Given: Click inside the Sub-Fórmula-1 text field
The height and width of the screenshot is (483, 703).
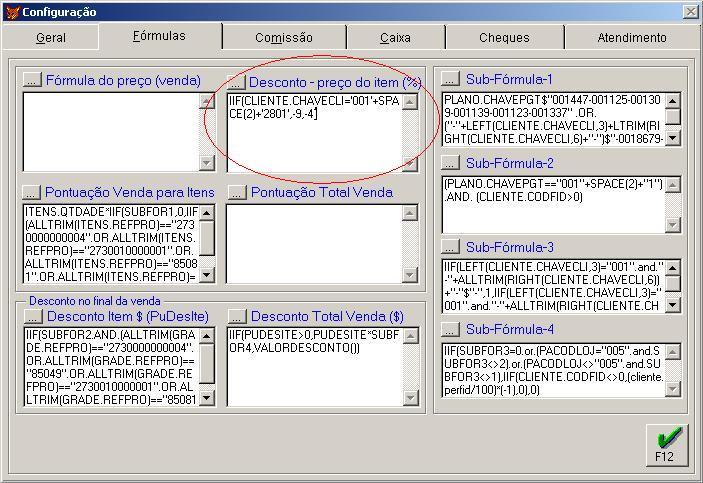Looking at the screenshot, I should [553, 119].
